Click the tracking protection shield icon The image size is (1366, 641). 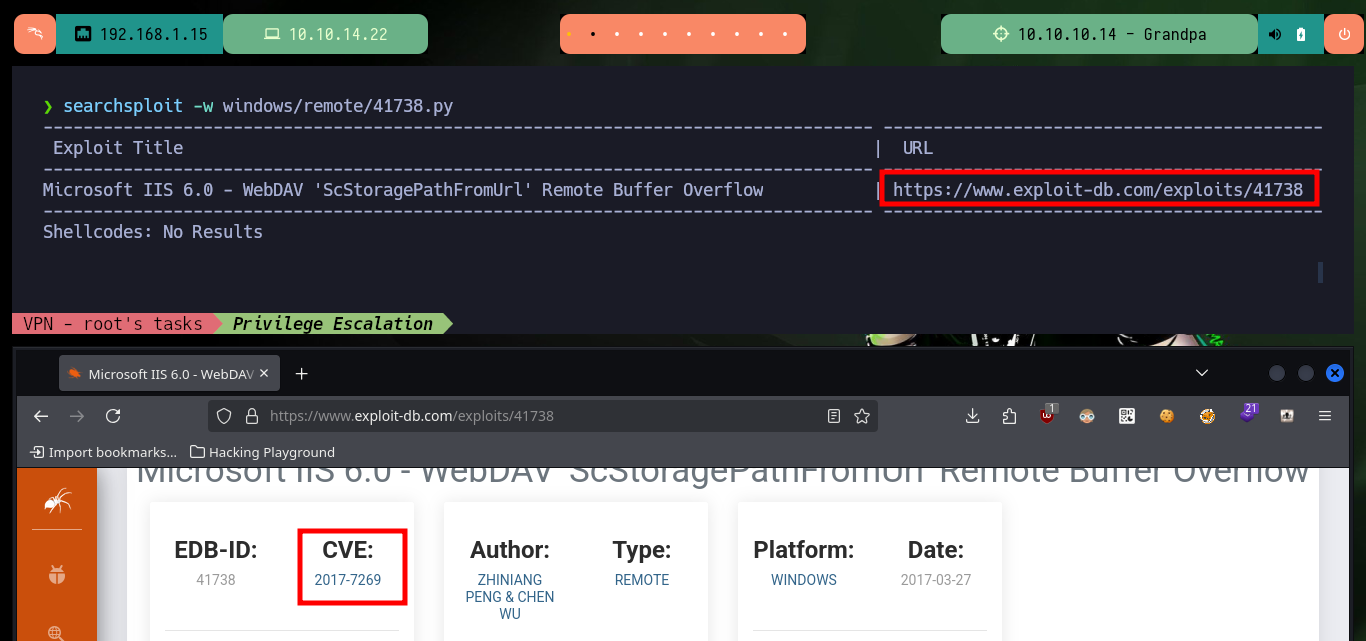point(224,416)
